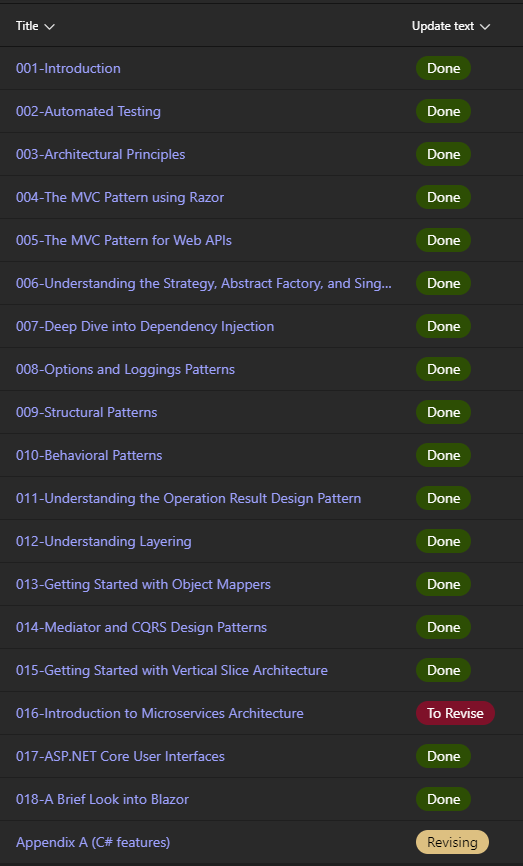
Task: Open 016-Introduction to Microservices Architecture
Action: (x=160, y=714)
